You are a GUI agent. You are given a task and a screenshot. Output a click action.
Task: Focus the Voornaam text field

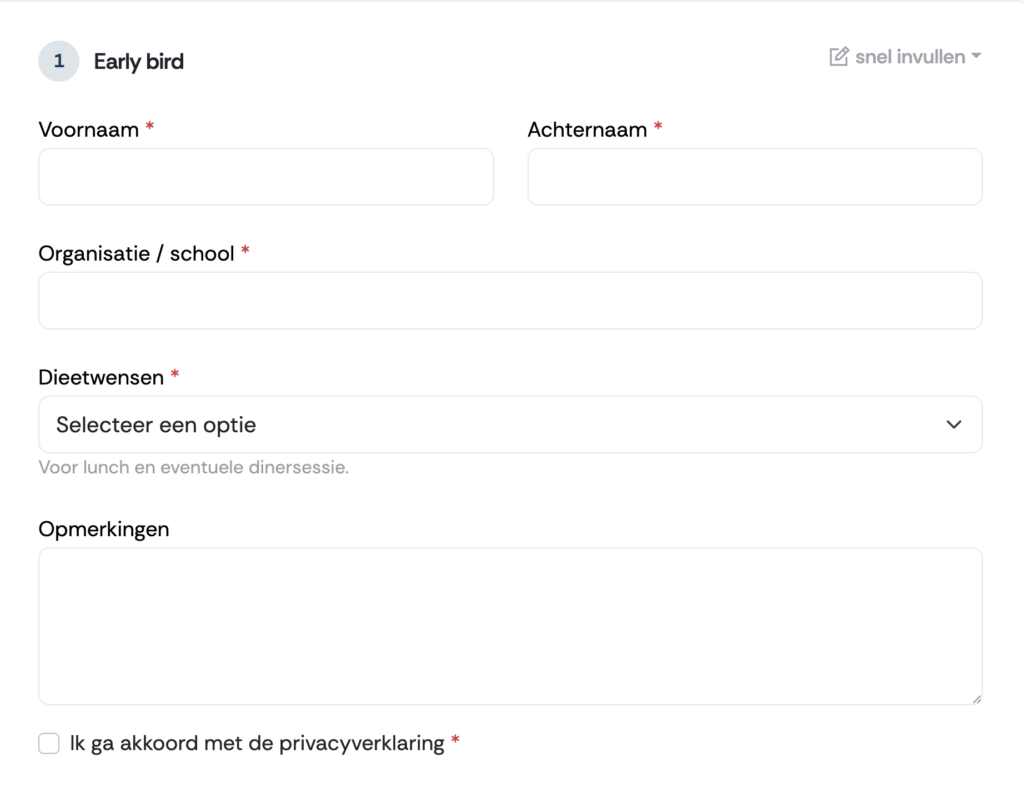[x=266, y=176]
